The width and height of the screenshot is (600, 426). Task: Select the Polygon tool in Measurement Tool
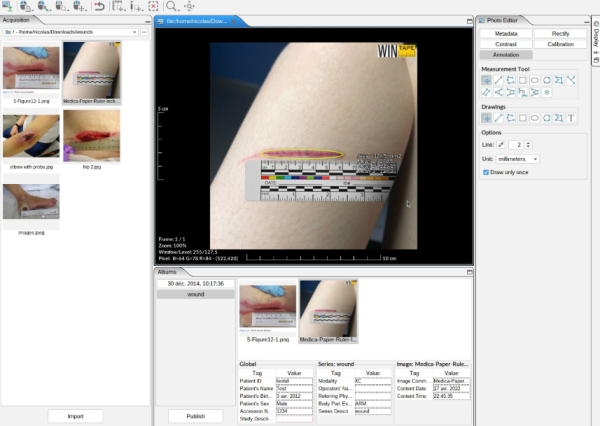point(559,80)
